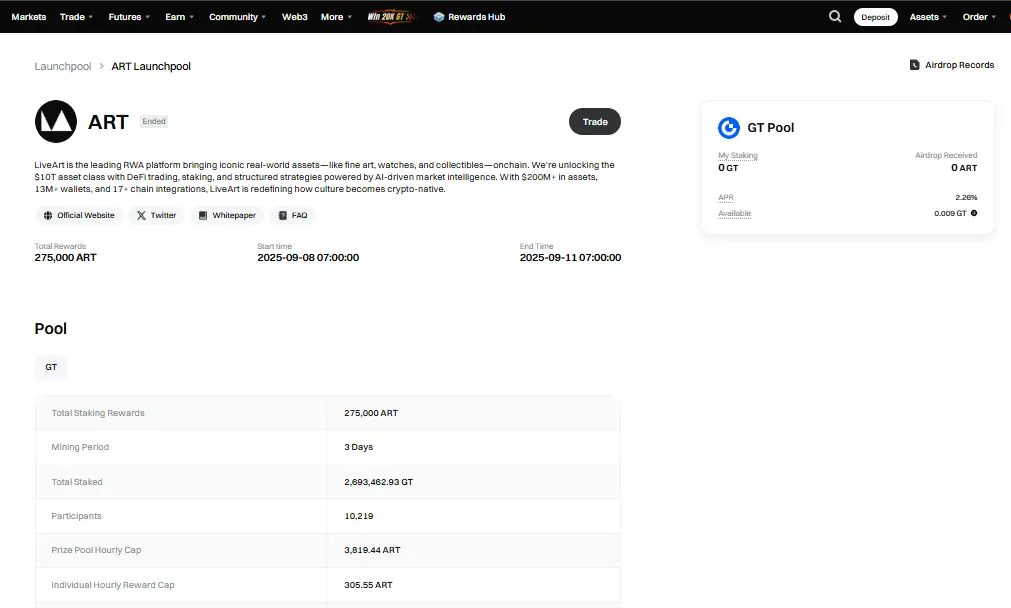Image resolution: width=1011 pixels, height=608 pixels.
Task: Click the Ended status badge
Action: pos(154,121)
